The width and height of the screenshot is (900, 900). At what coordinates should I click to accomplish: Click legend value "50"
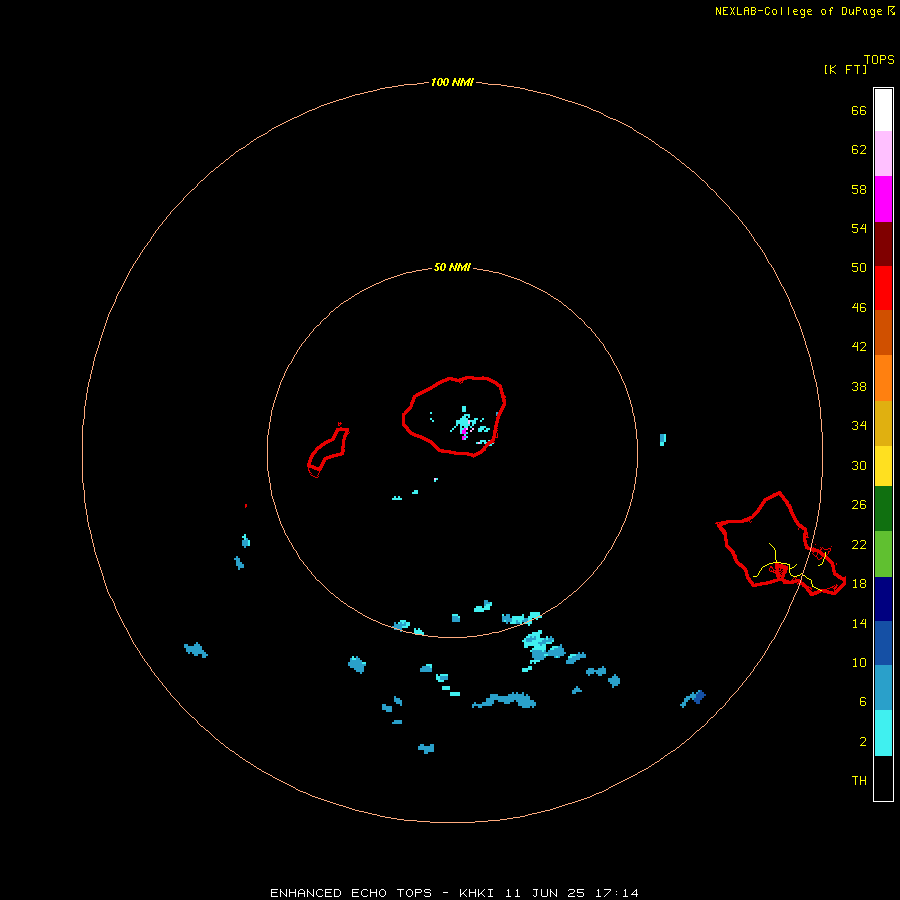(x=859, y=267)
